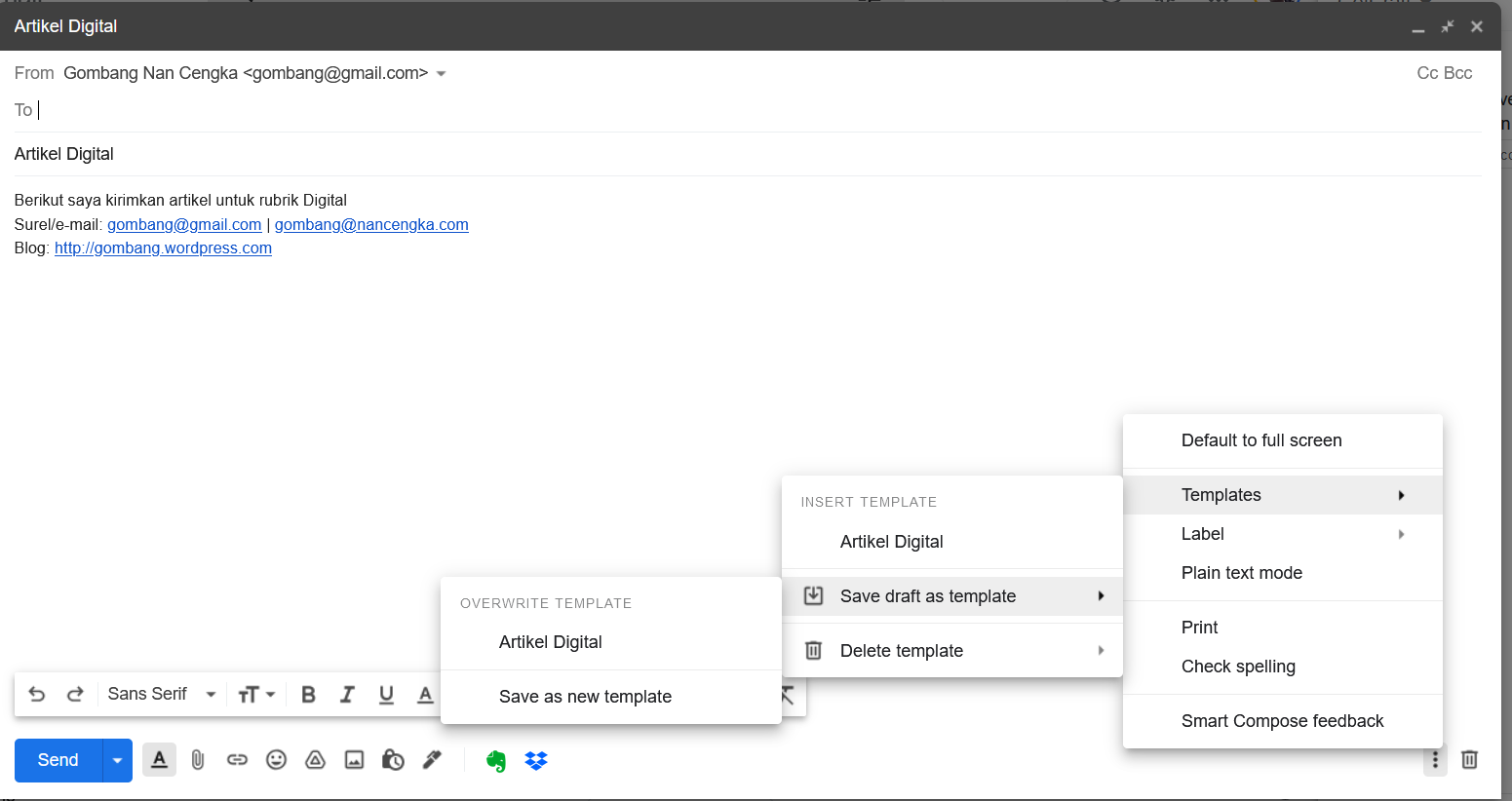Viewport: 1512px width, 801px height.
Task: Add Cc recipients
Action: point(1427,73)
